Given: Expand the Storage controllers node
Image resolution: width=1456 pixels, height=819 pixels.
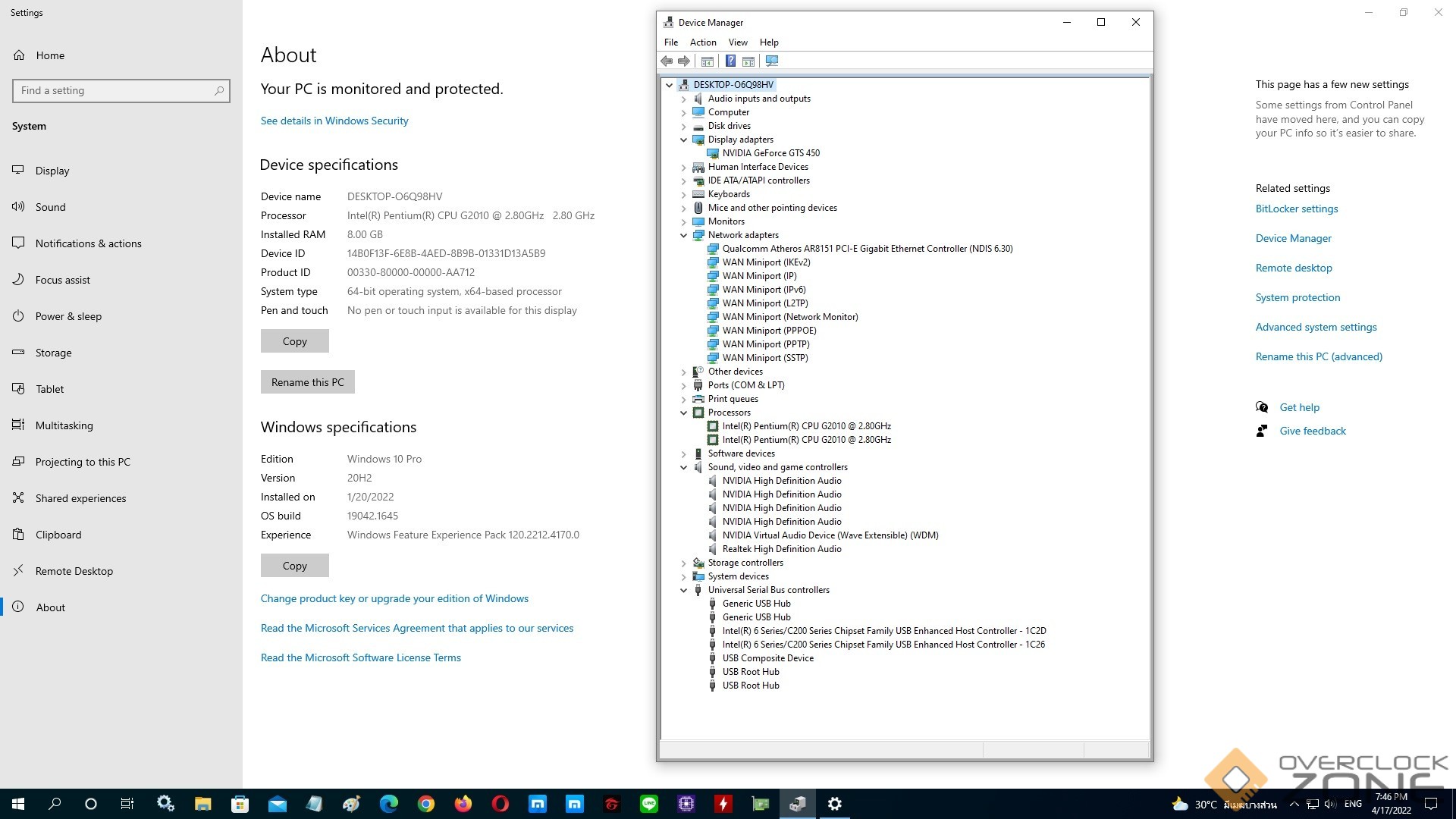Looking at the screenshot, I should [x=683, y=563].
